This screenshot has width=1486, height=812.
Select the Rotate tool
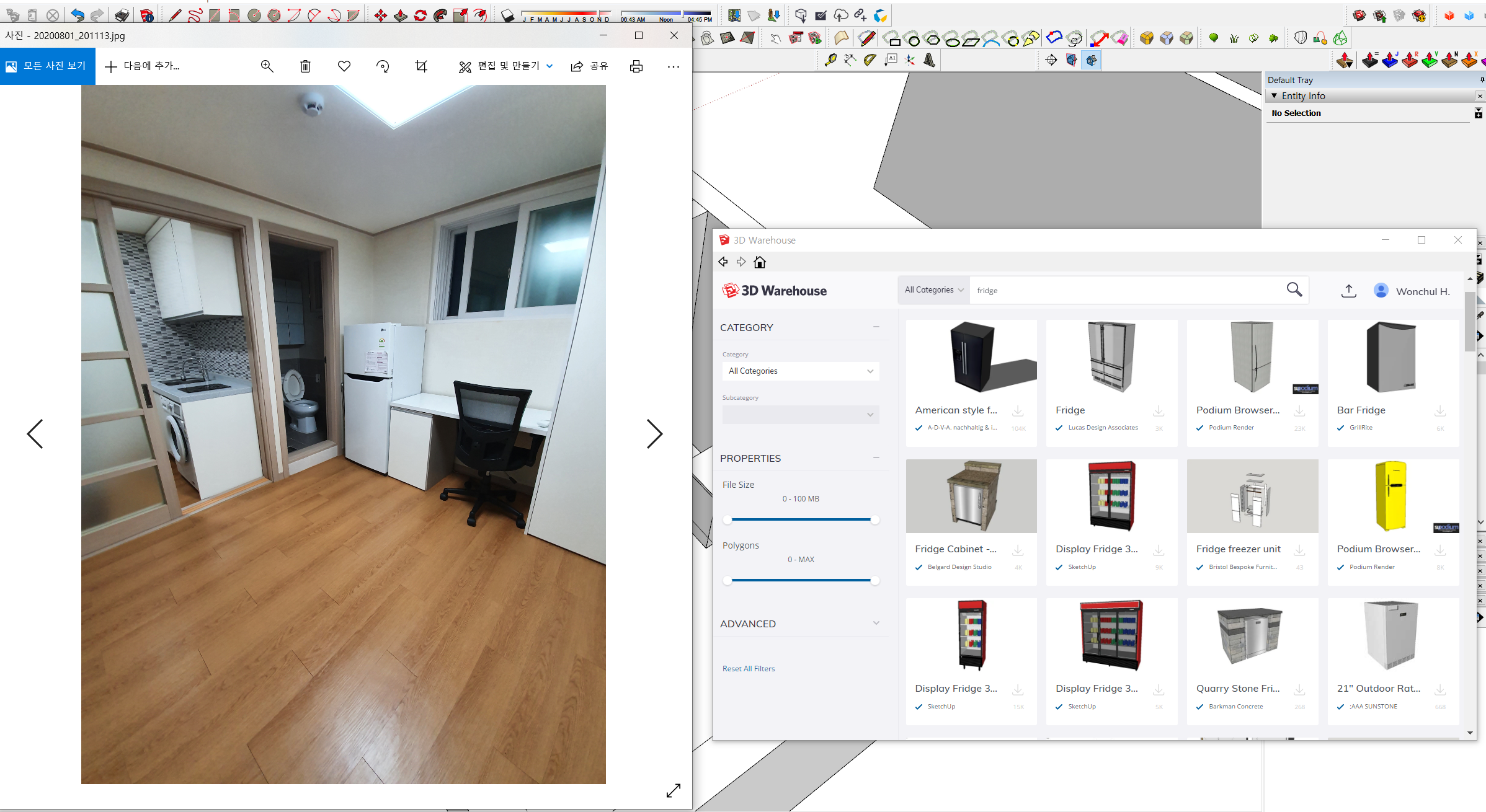[x=420, y=15]
